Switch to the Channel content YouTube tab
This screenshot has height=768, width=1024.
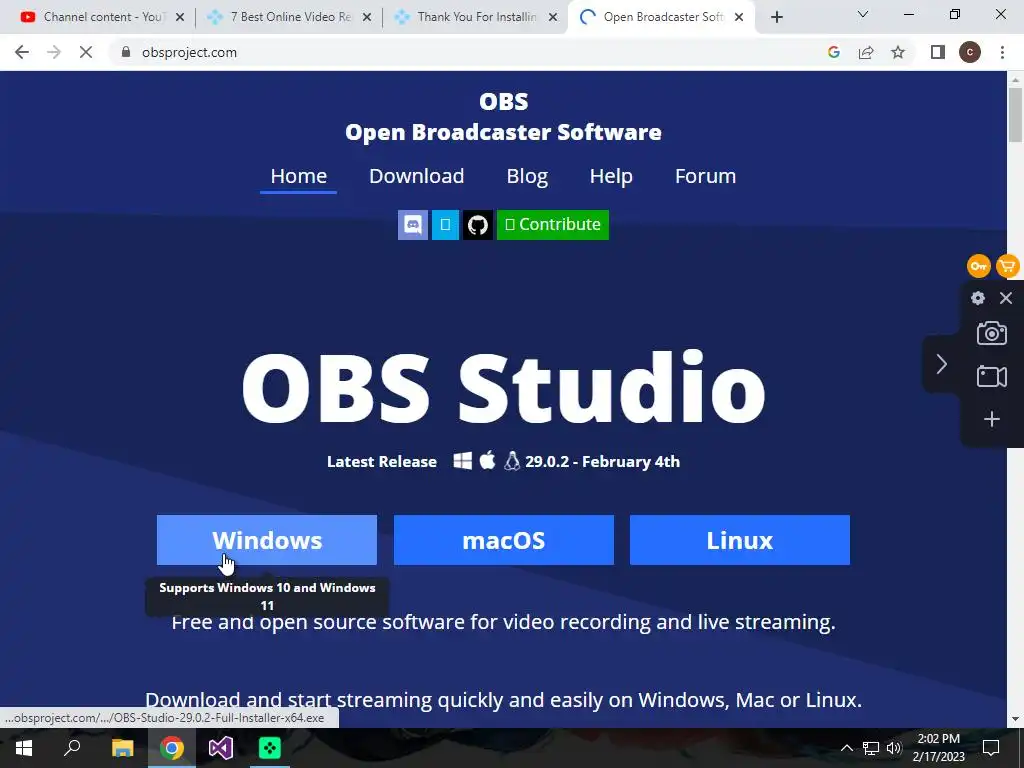98,17
